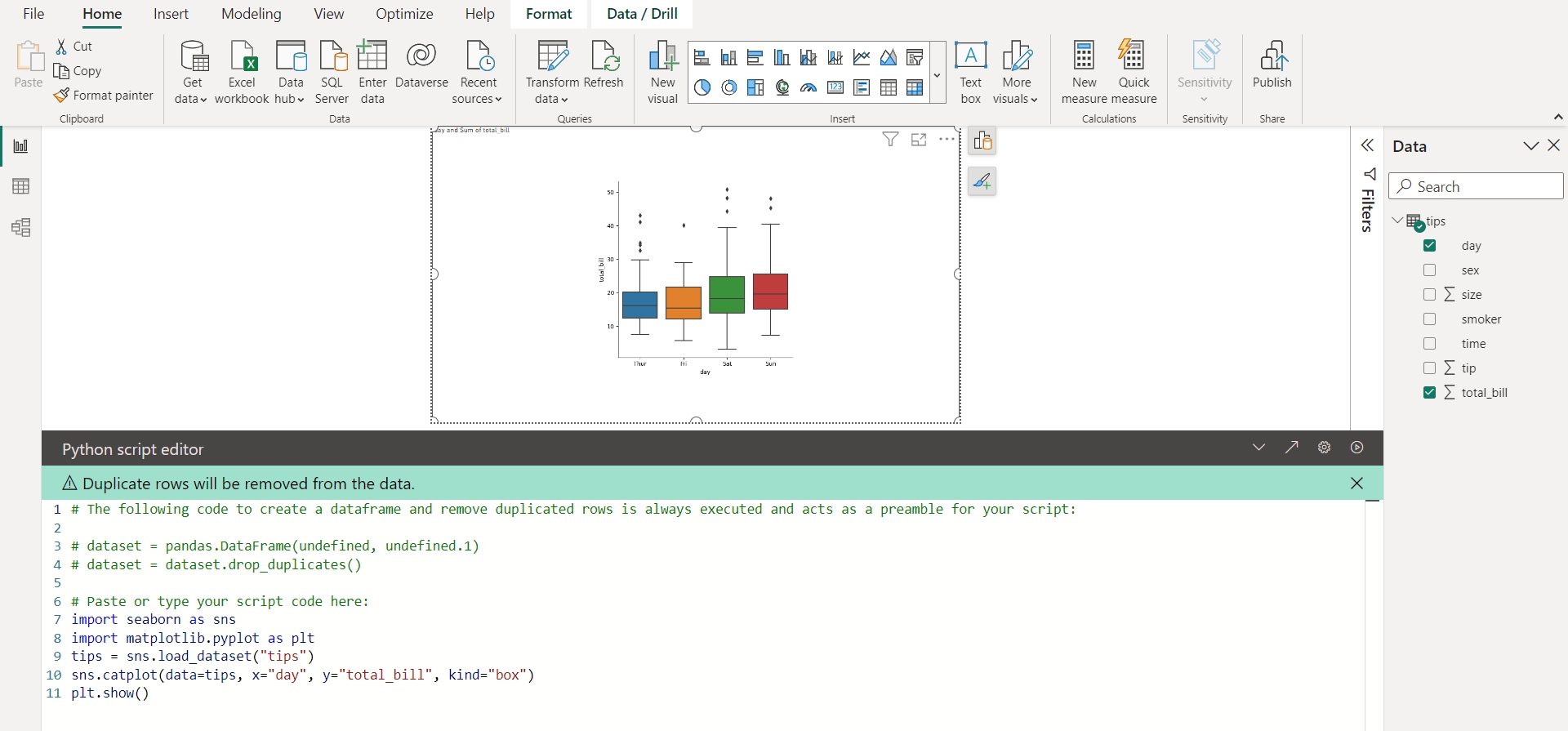Dismiss the duplicate rows warning banner
This screenshot has width=1568, height=731.
[x=1357, y=484]
